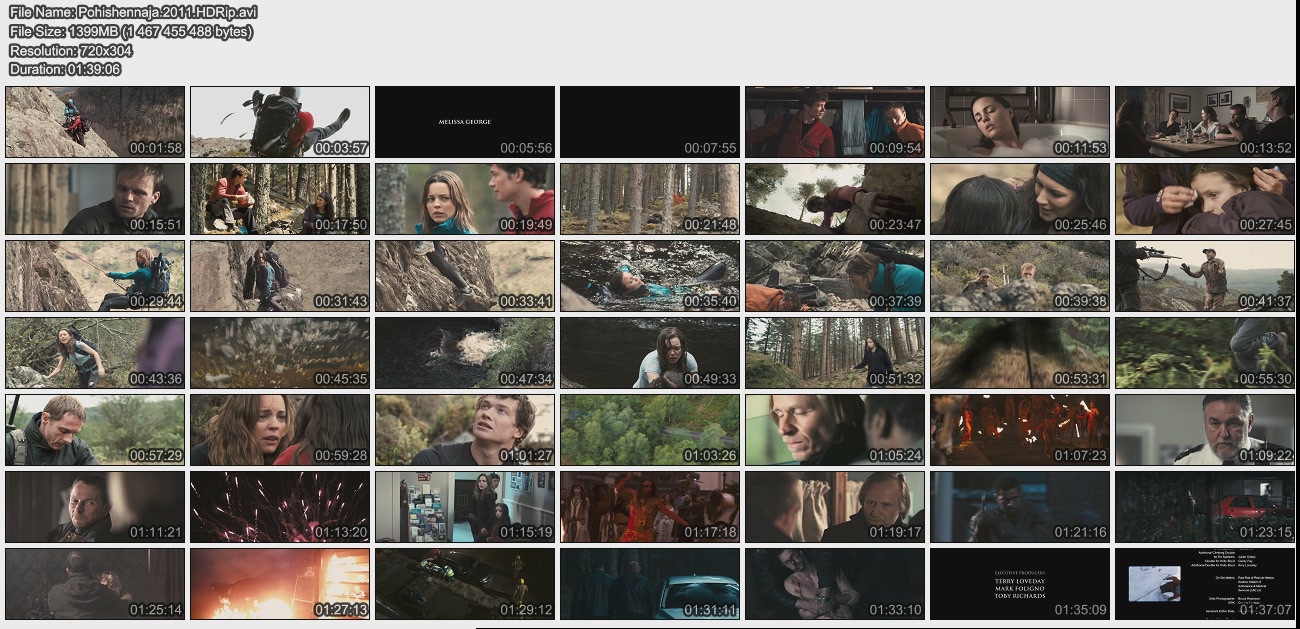Open the thumbnail timestamped 00:49:33

click(x=650, y=353)
